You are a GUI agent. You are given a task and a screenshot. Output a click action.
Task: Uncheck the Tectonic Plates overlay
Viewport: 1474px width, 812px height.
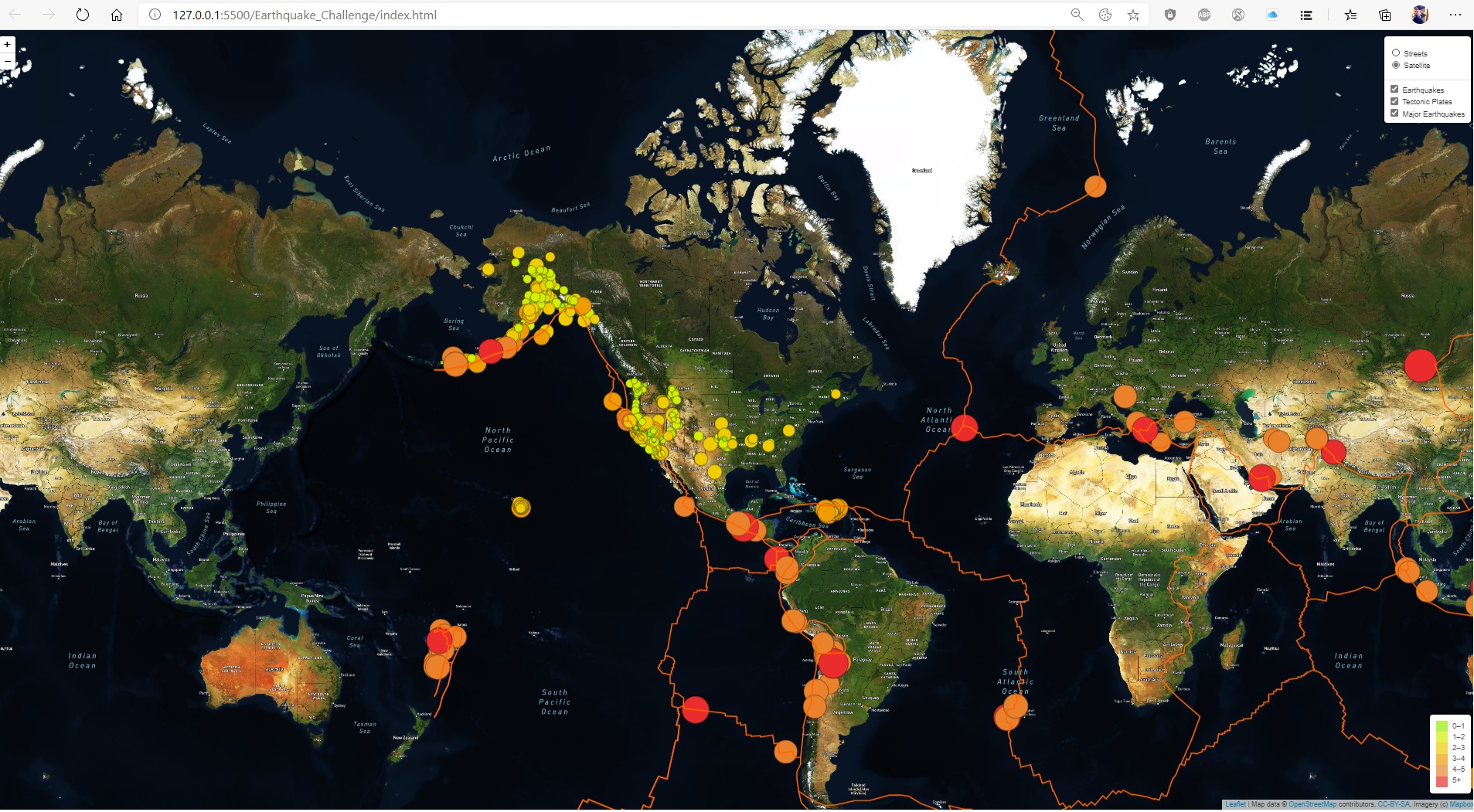(1394, 101)
